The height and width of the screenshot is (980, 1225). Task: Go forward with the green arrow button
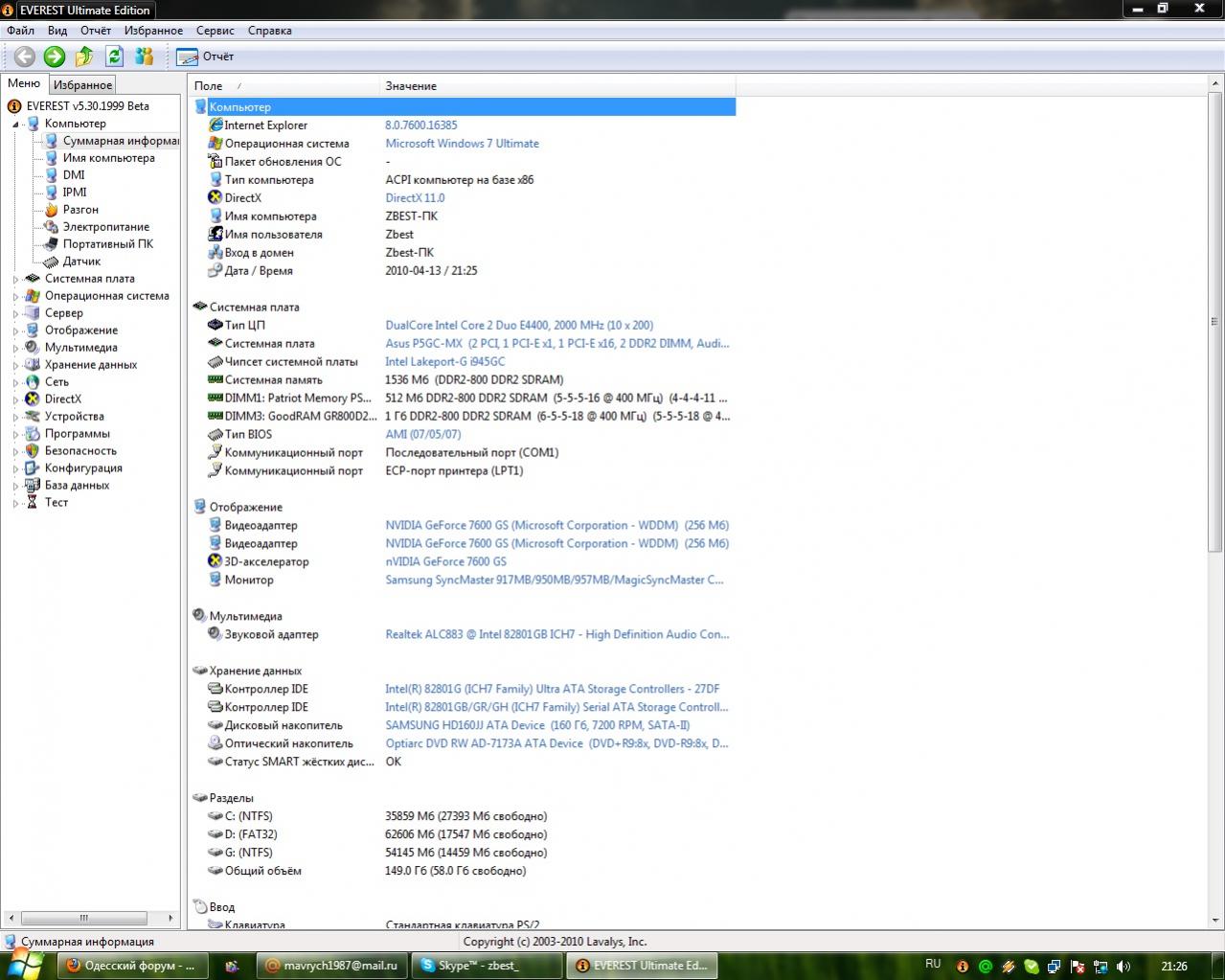pyautogui.click(x=55, y=57)
